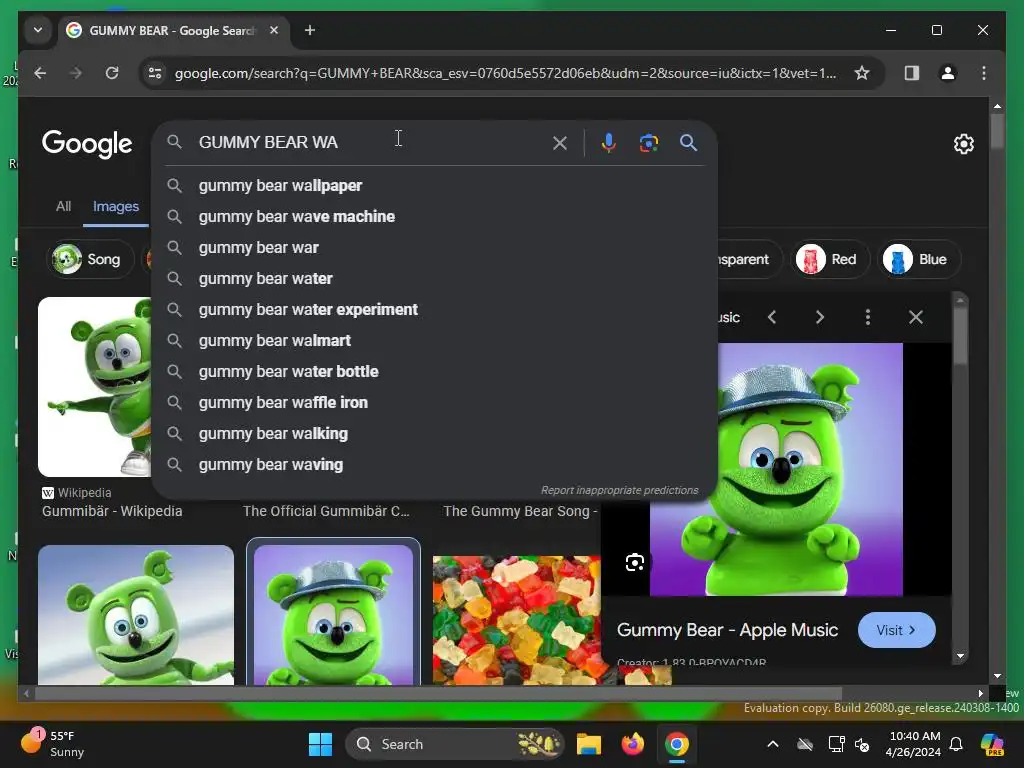Open a new browser tab
Viewport: 1024px width, 768px height.
pyautogui.click(x=310, y=30)
